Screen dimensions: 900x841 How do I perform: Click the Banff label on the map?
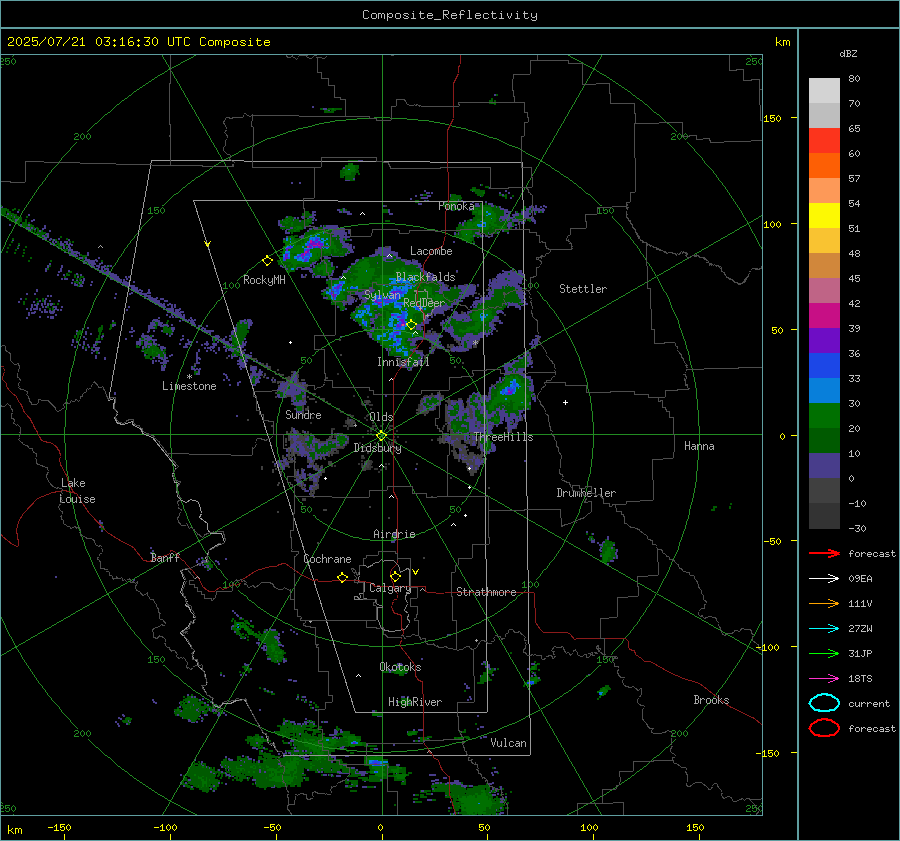[165, 557]
